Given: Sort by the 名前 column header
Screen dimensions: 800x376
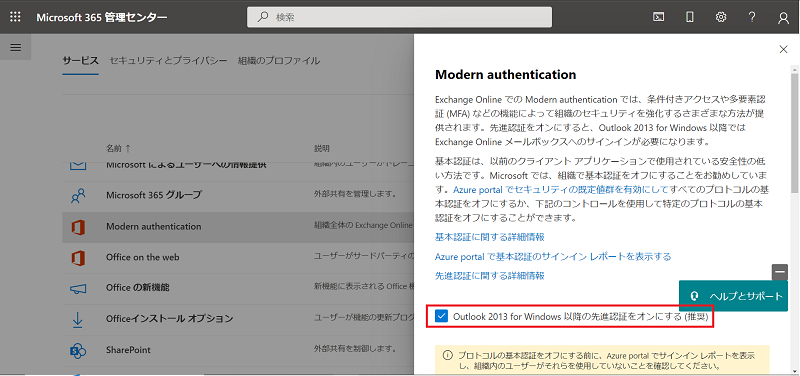Looking at the screenshot, I should [x=118, y=149].
